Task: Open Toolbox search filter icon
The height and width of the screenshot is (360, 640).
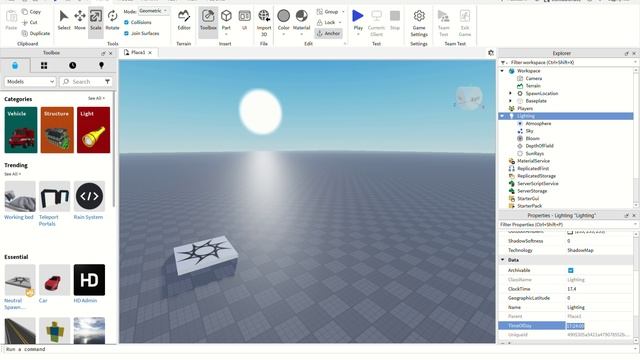Action: coord(107,82)
